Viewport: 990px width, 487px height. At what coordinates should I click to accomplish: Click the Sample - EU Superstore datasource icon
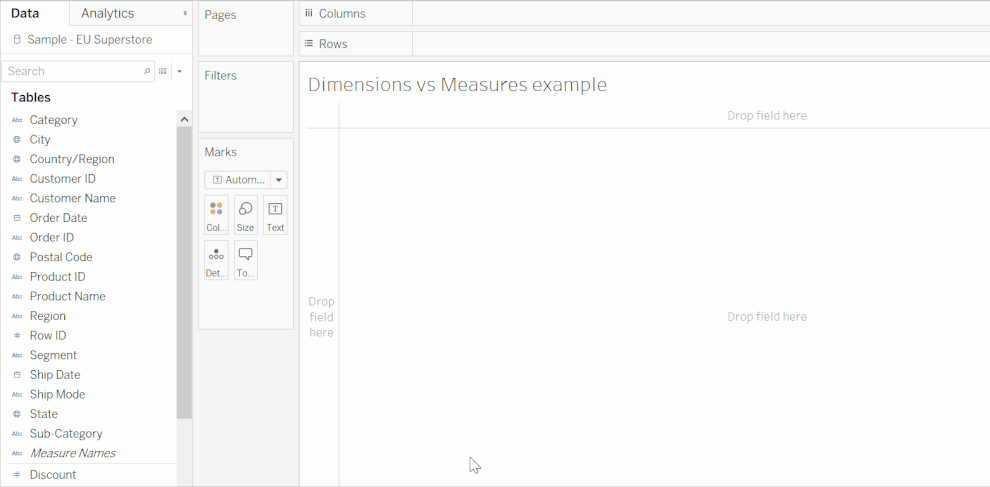click(x=17, y=40)
